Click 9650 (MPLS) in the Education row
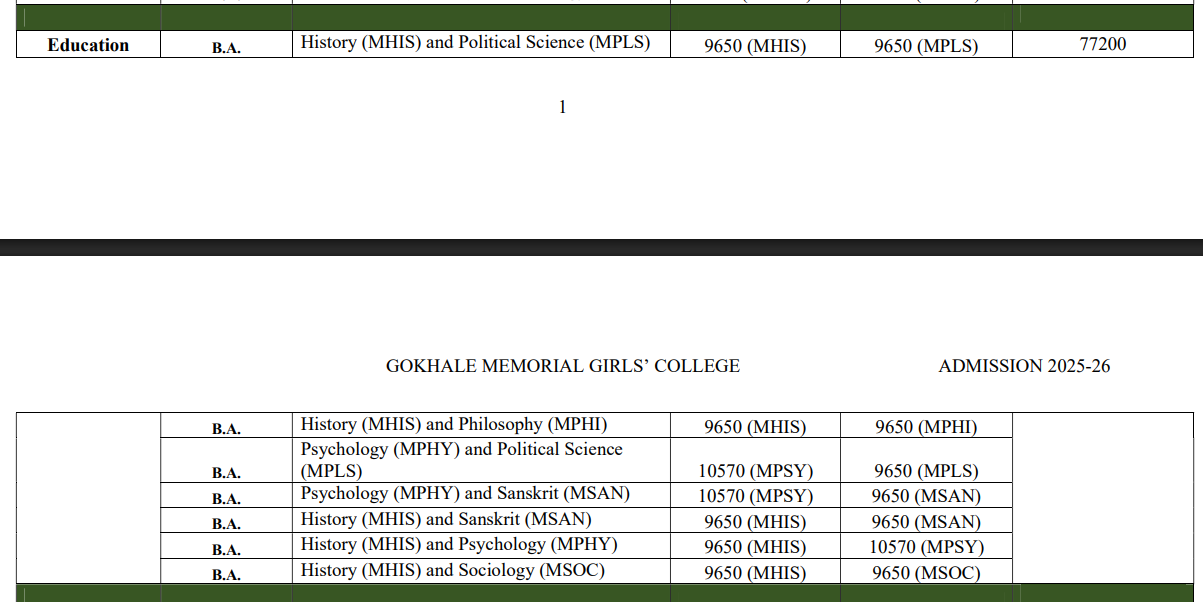Viewport: 1203px width, 602px height. (x=925, y=46)
